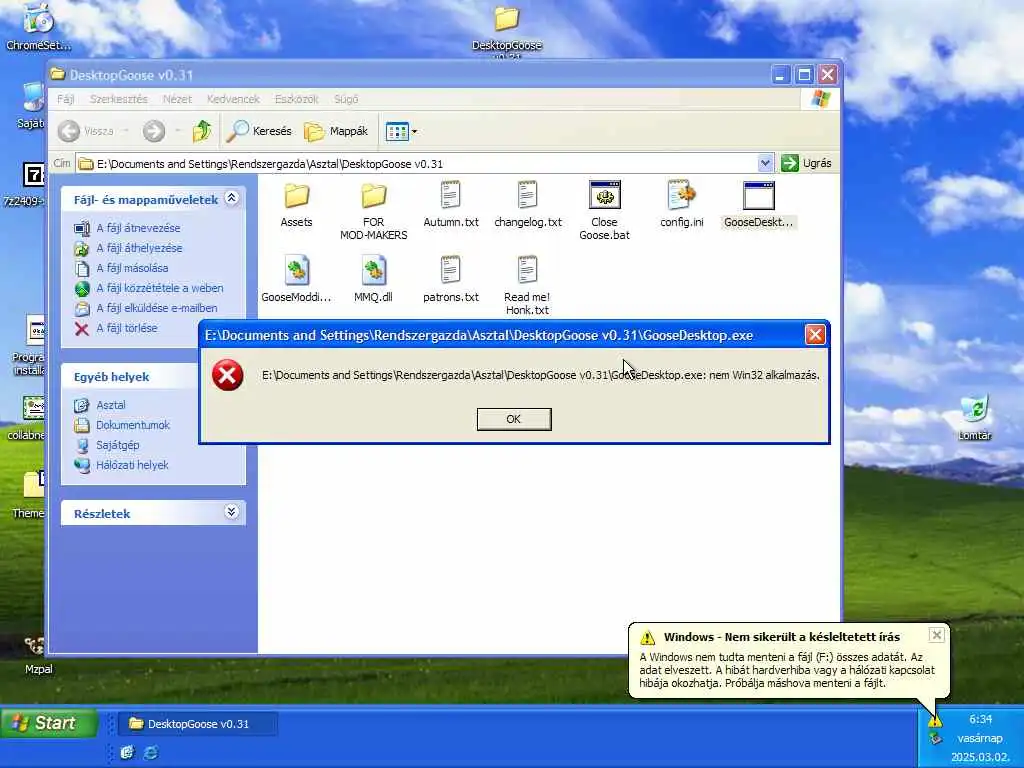The image size is (1024, 768).
Task: Select the Read me! Honk.txt file
Action: [x=528, y=286]
